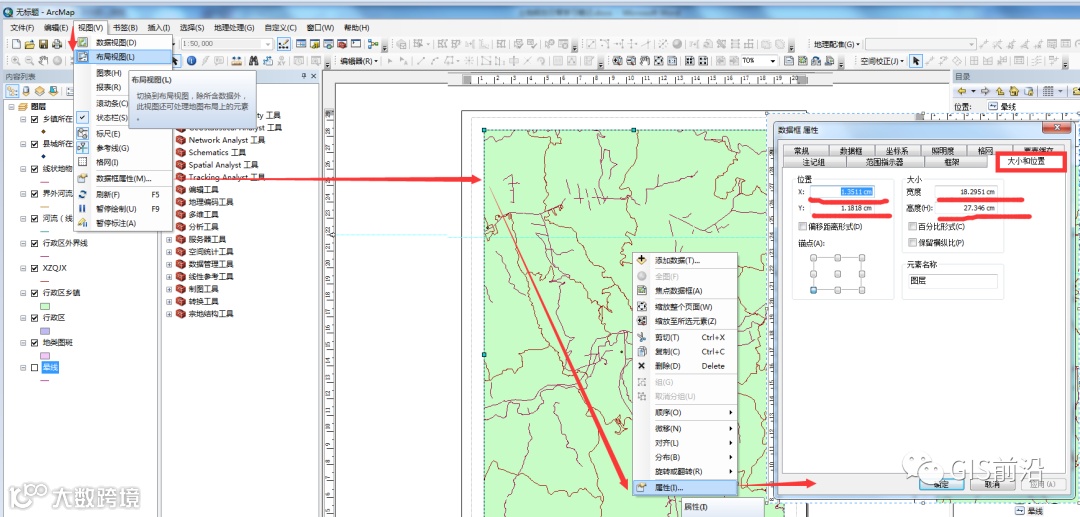Viewport: 1080px width, 517px height.
Task: Open the 地理配准(G) dropdown menu
Action: [837, 45]
